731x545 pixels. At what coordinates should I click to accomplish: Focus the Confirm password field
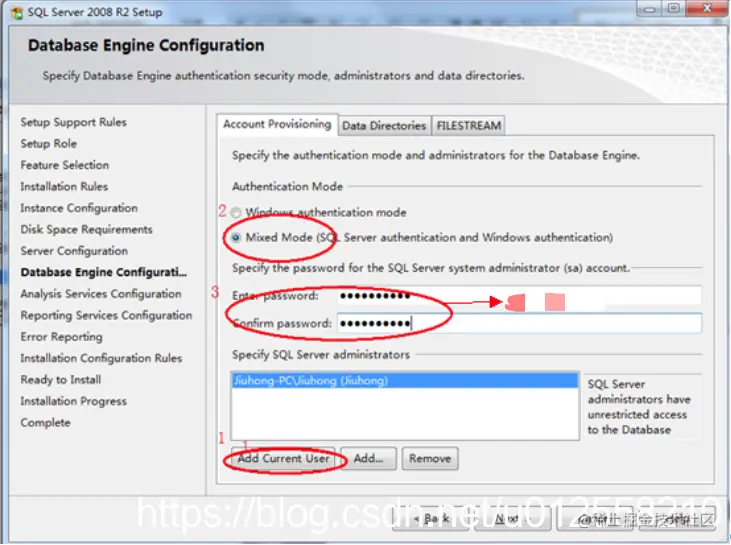[519, 323]
